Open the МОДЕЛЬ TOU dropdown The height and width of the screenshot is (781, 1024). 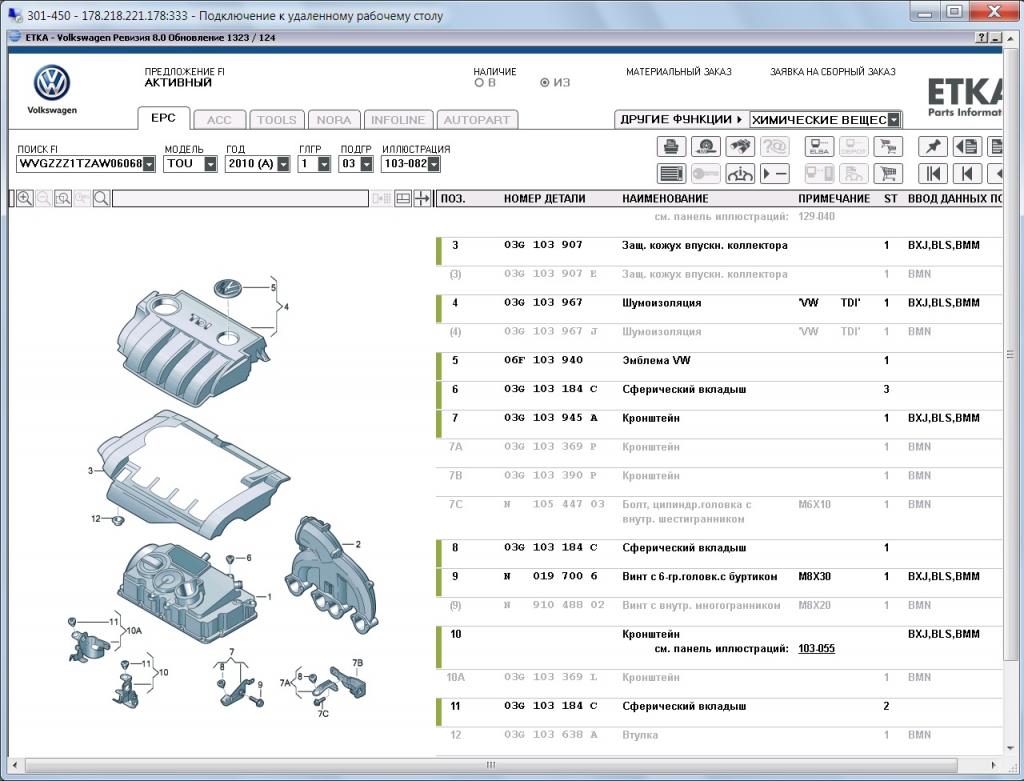(x=210, y=164)
